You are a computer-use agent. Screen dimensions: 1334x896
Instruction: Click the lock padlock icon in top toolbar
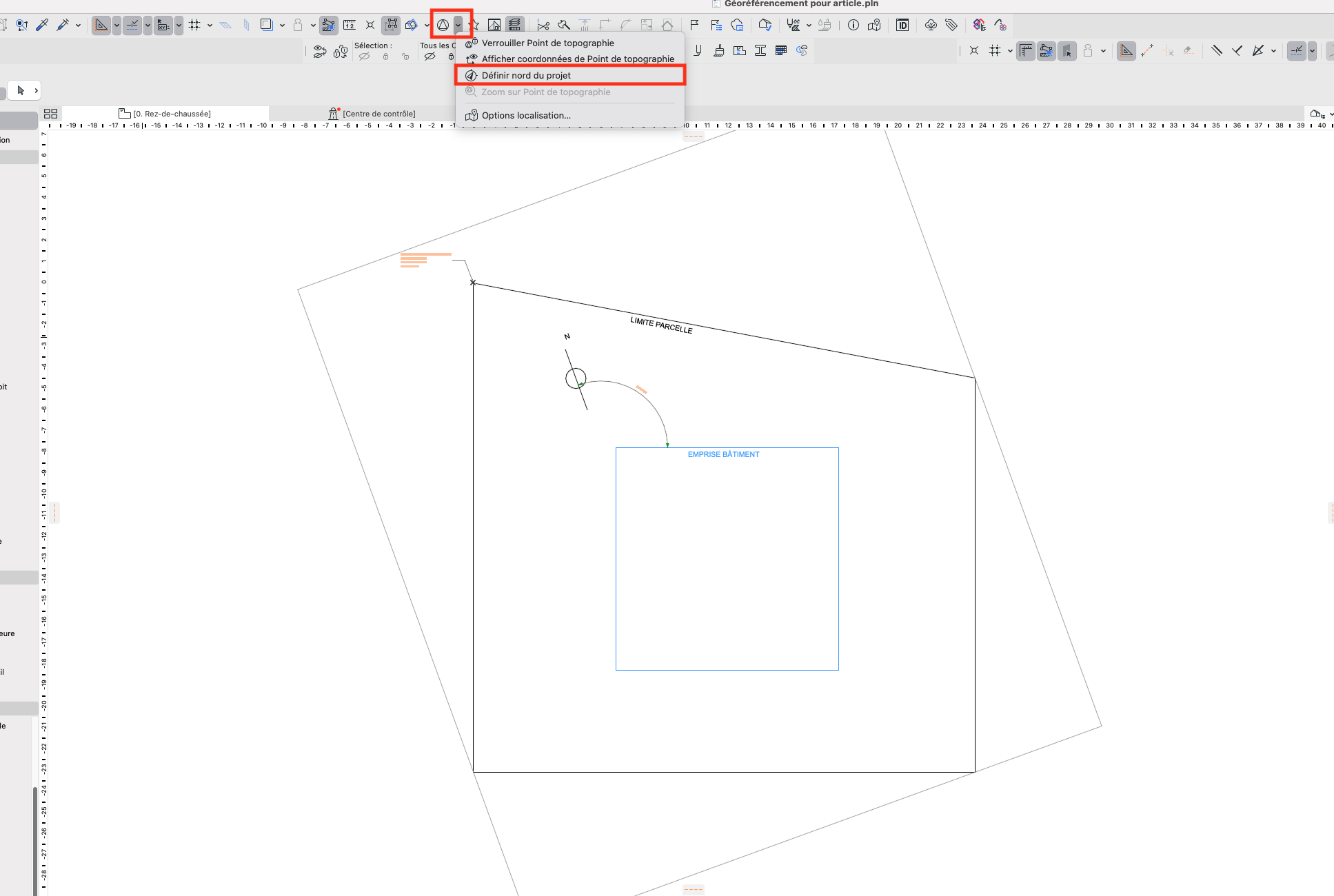coord(298,25)
